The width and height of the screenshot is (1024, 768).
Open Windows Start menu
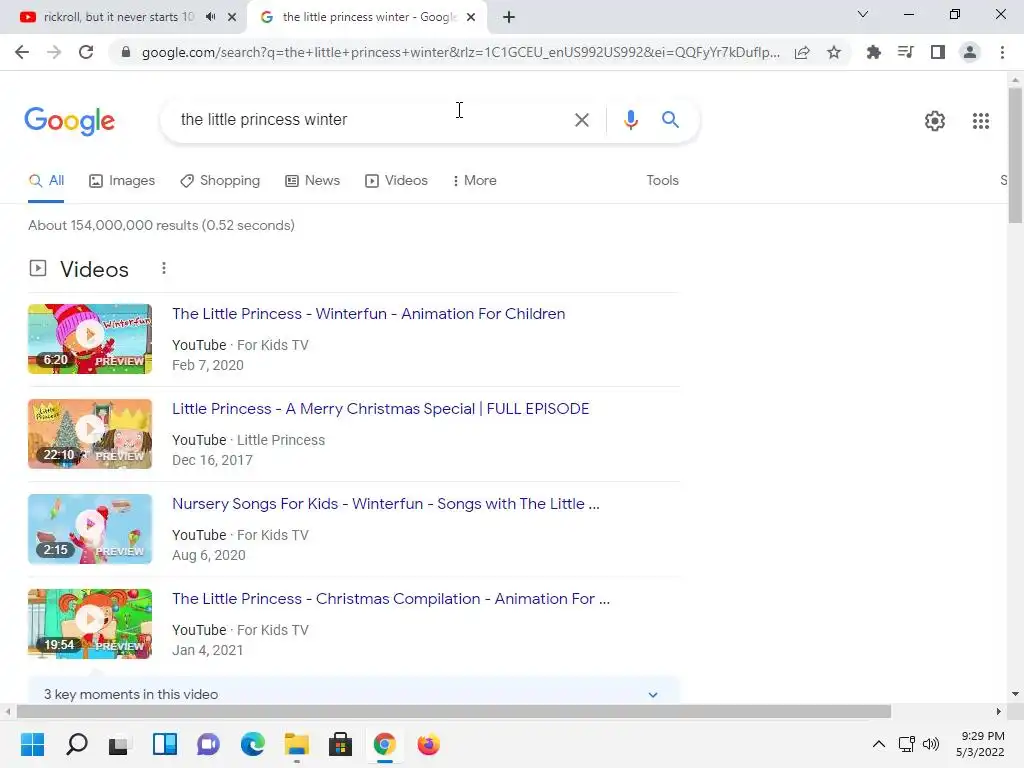33,744
